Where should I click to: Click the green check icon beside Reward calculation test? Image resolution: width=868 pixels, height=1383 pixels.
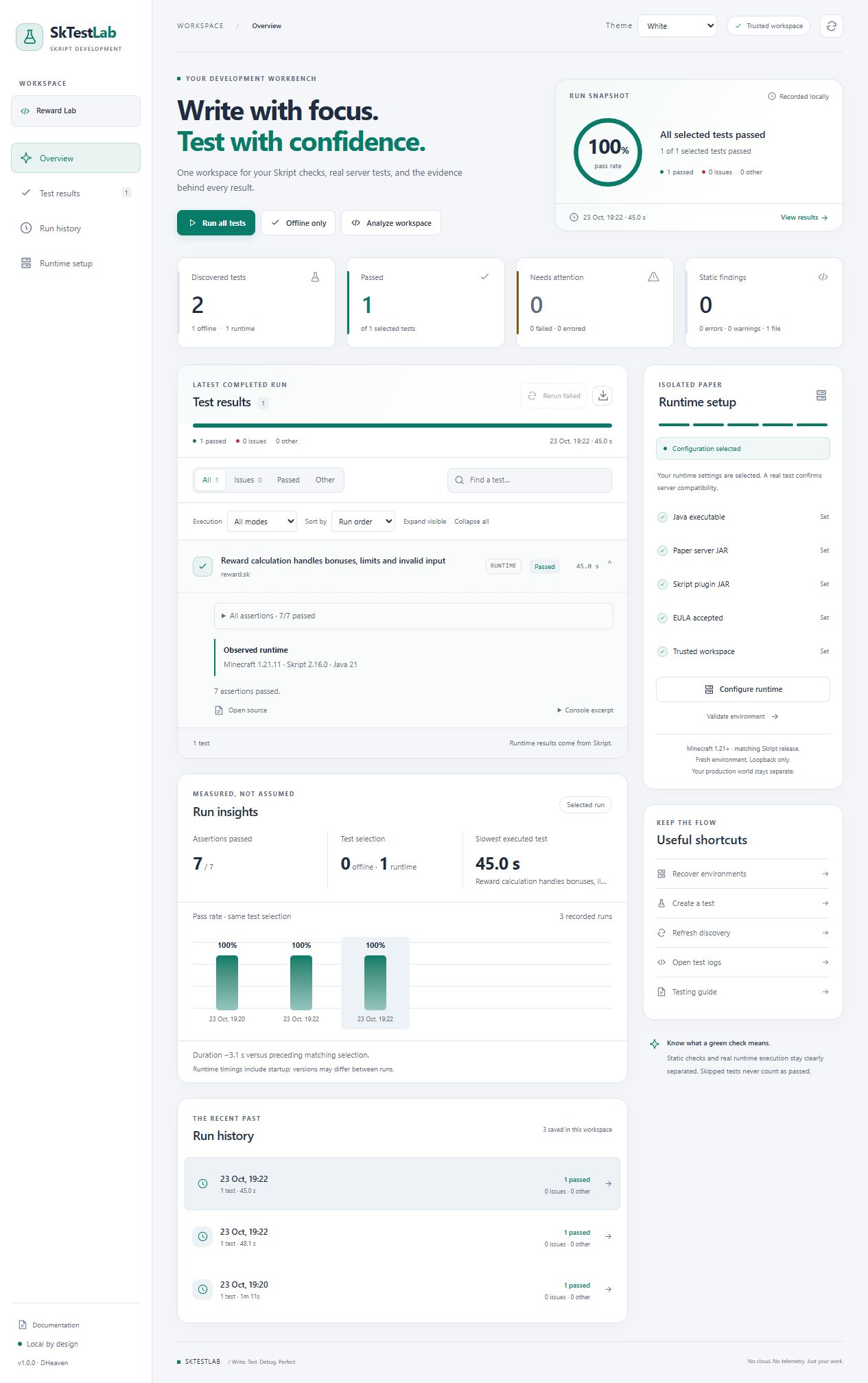tap(202, 566)
